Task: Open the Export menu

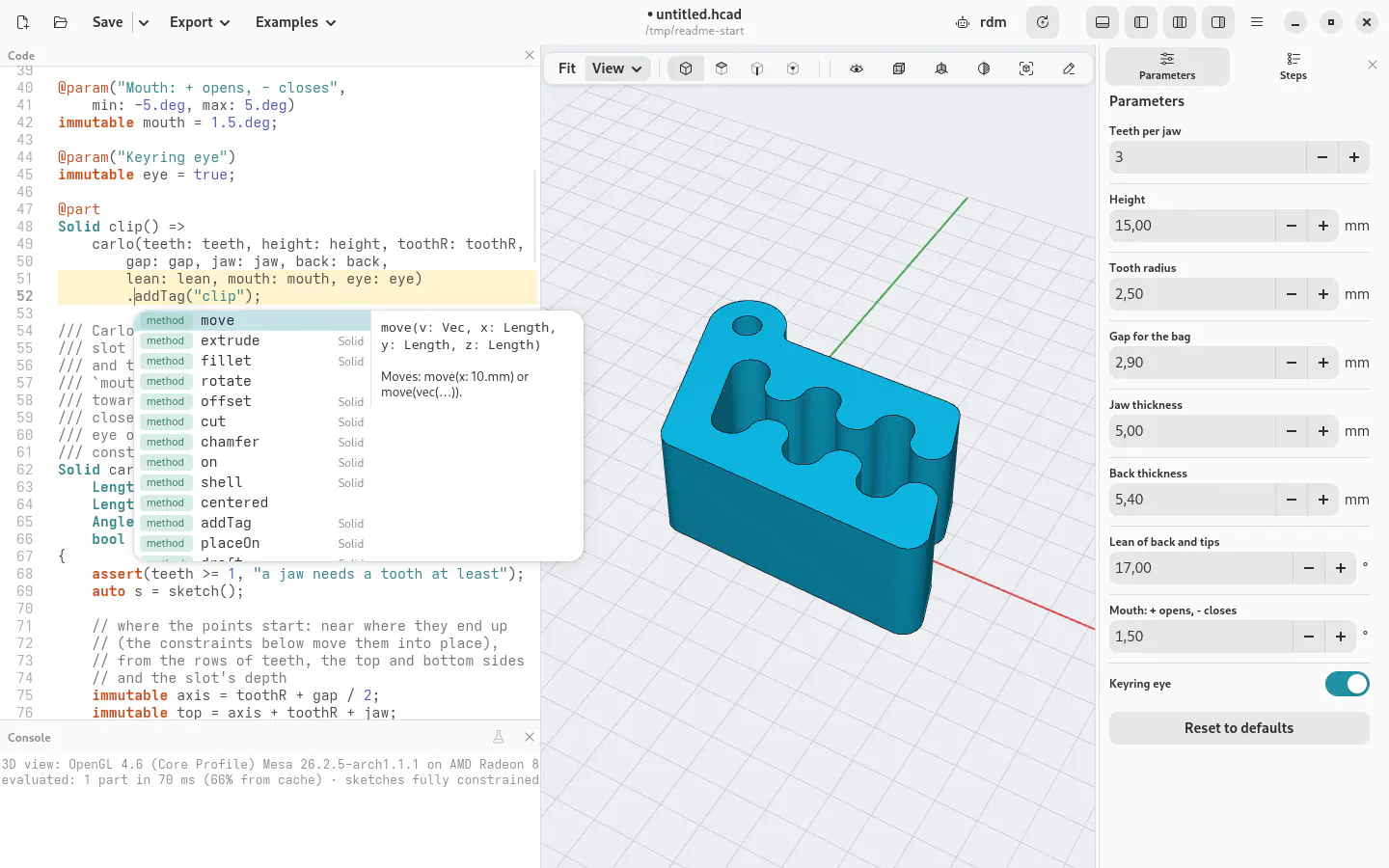Action: (x=200, y=22)
